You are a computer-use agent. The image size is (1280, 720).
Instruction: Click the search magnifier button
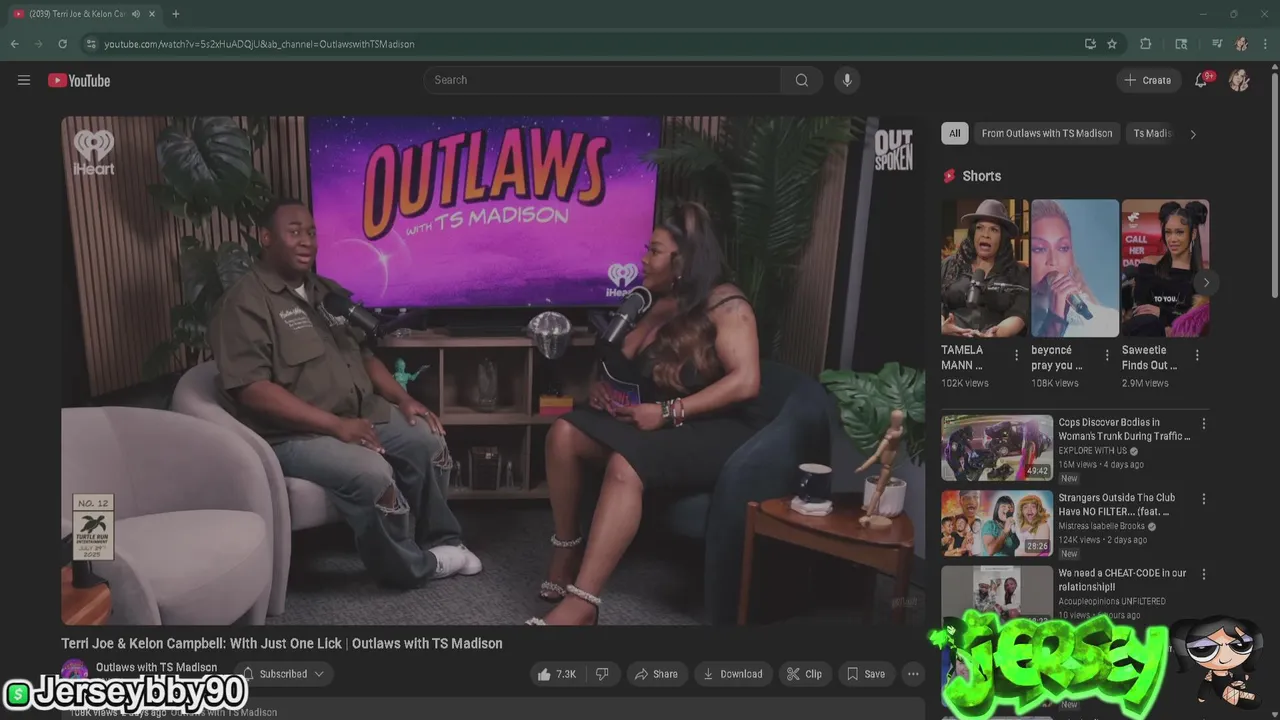tap(802, 80)
